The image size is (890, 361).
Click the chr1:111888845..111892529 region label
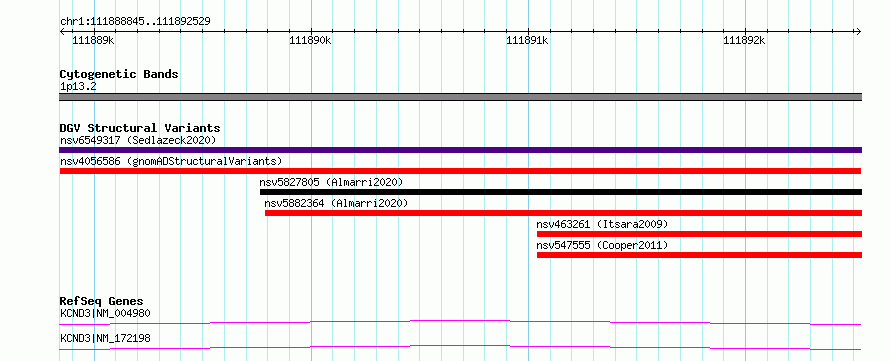coord(135,22)
